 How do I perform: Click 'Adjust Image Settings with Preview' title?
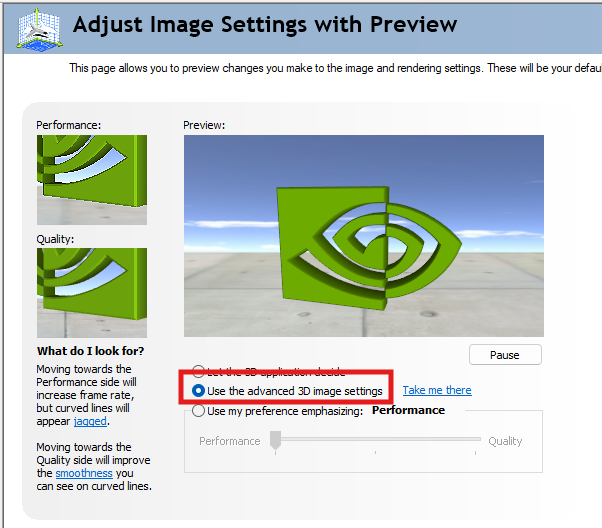pyautogui.click(x=265, y=25)
